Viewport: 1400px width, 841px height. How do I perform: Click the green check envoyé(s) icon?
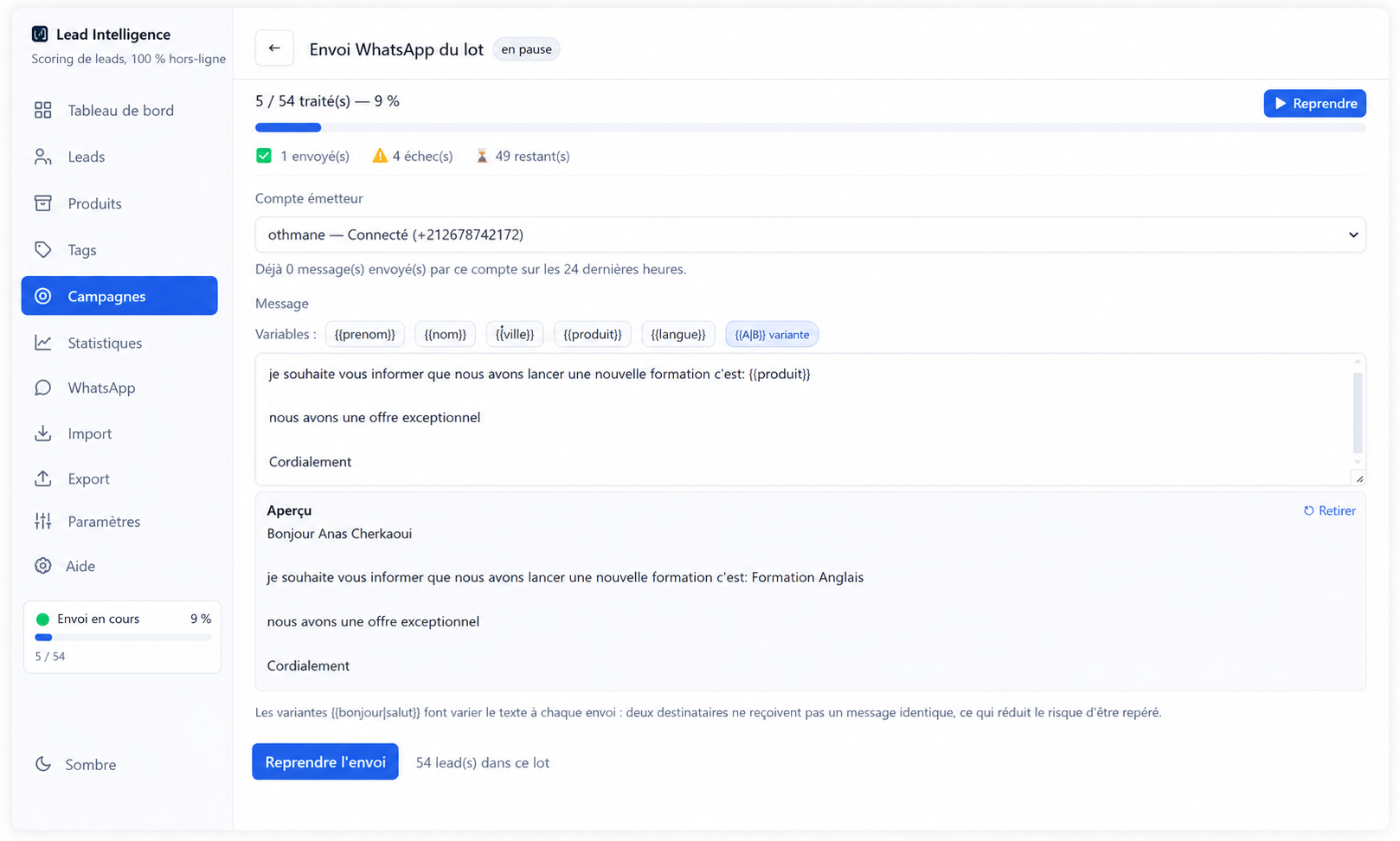tap(264, 156)
